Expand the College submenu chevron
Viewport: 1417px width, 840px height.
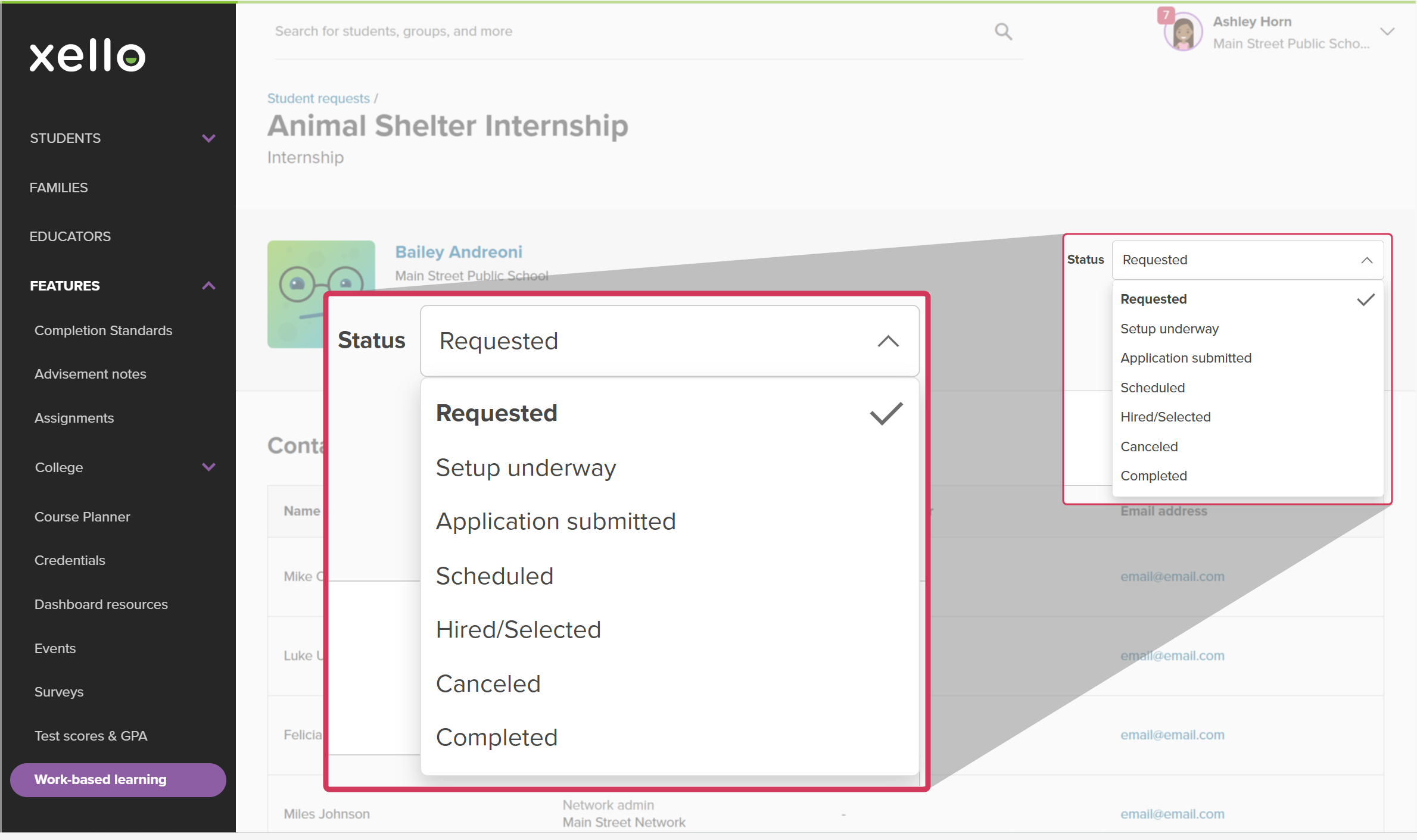pos(208,467)
